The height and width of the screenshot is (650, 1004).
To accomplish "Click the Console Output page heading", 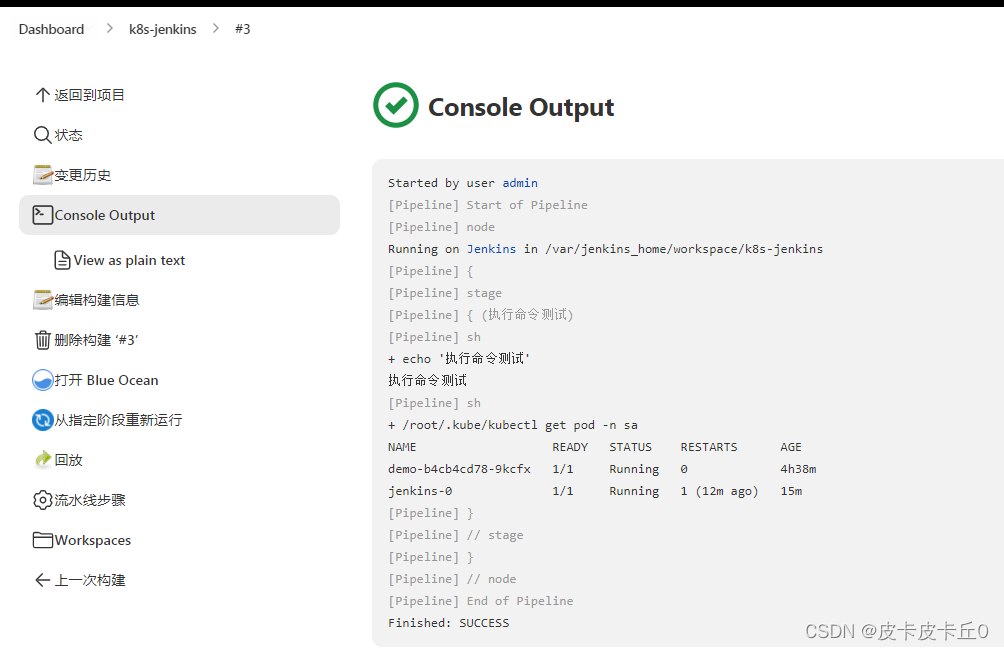I will point(521,107).
